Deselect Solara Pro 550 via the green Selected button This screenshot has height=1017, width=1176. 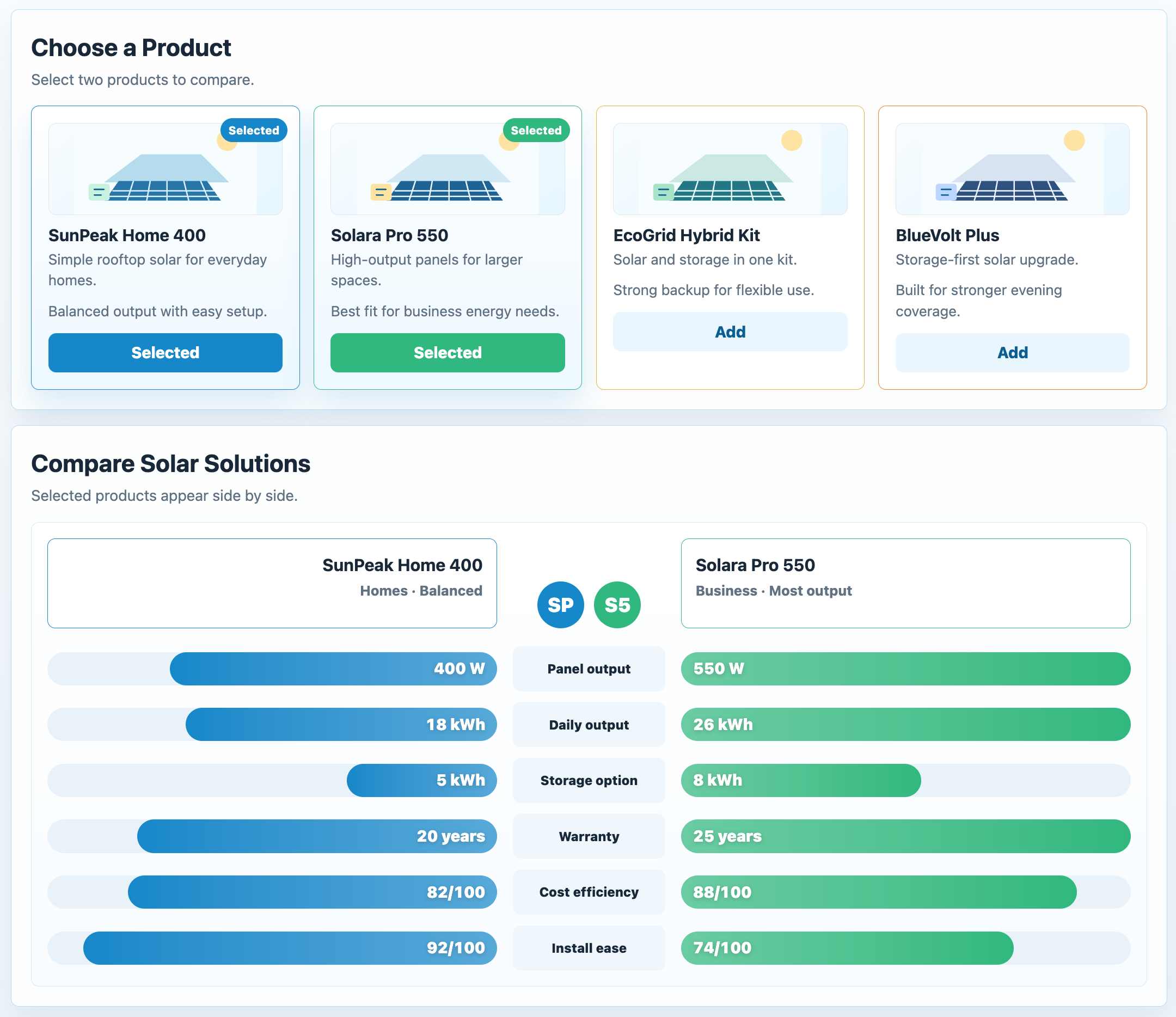447,352
